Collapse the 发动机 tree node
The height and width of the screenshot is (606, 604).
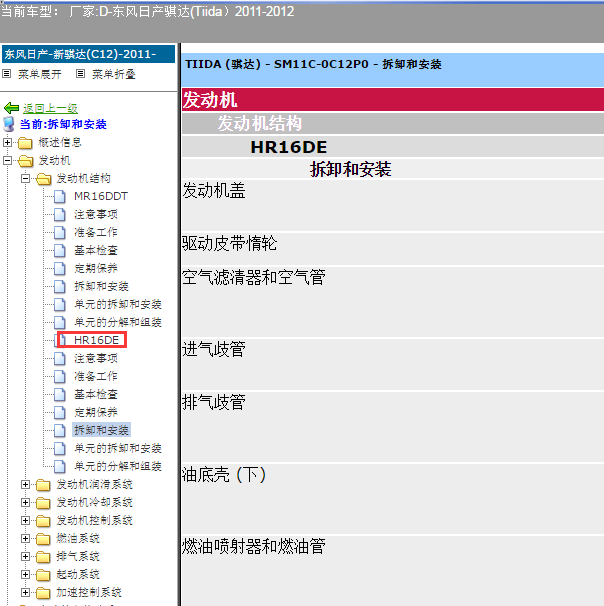click(x=7, y=160)
